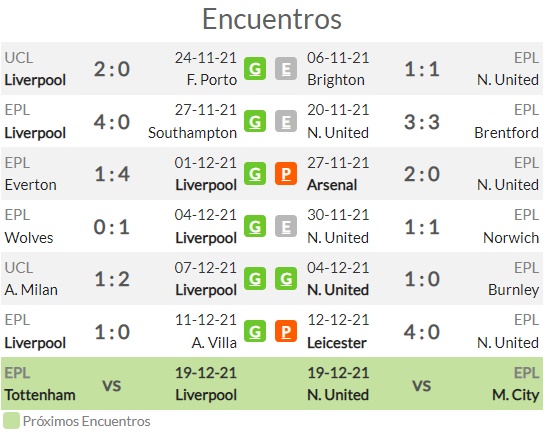This screenshot has height=433, width=545.
Task: Click green G badge for Wolves vs Liverpool
Action: pyautogui.click(x=255, y=226)
